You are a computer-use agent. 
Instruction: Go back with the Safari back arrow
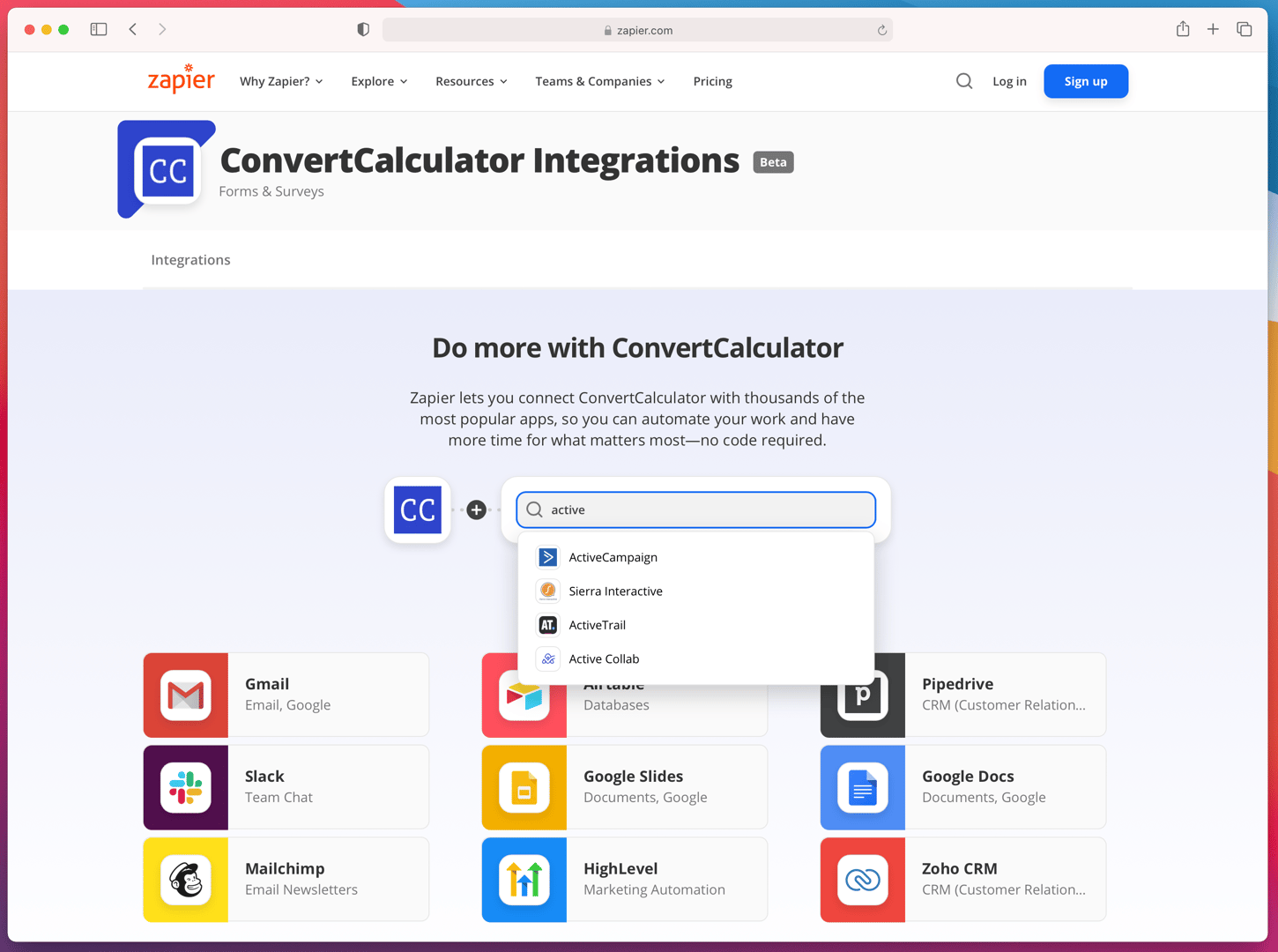click(x=133, y=29)
